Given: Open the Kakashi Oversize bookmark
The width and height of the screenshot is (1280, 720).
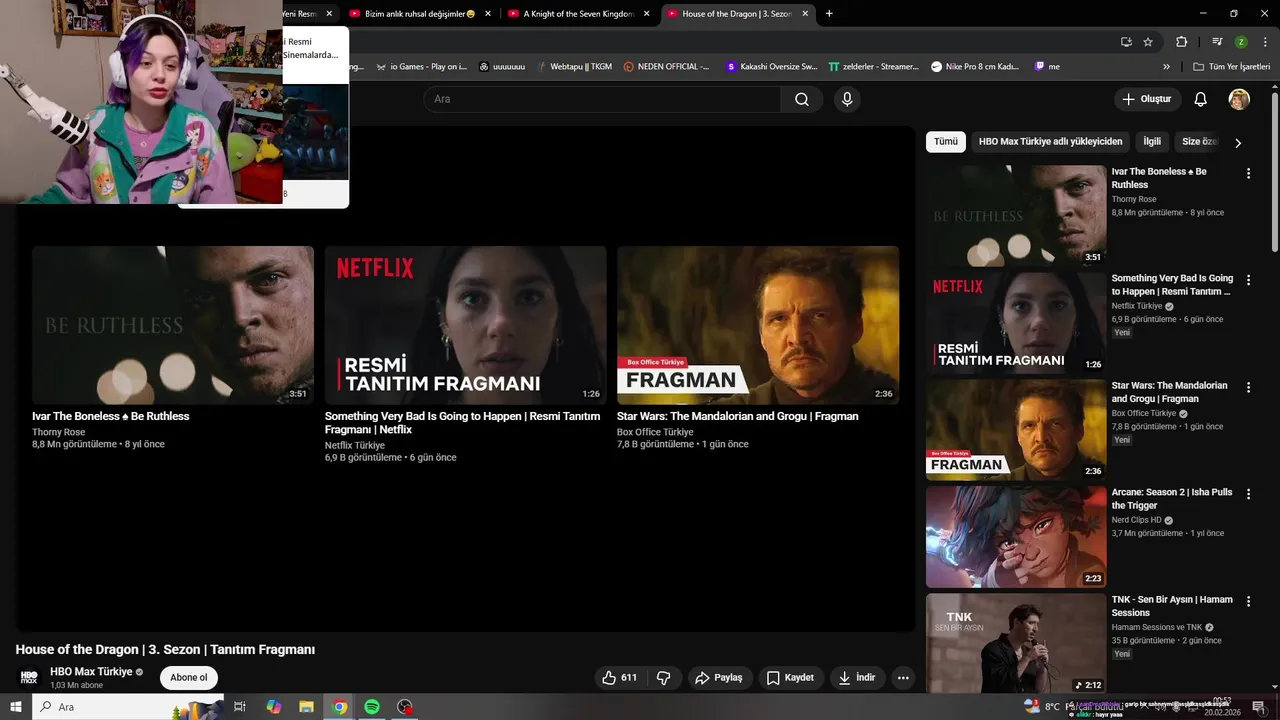Looking at the screenshot, I should pyautogui.click(x=771, y=67).
